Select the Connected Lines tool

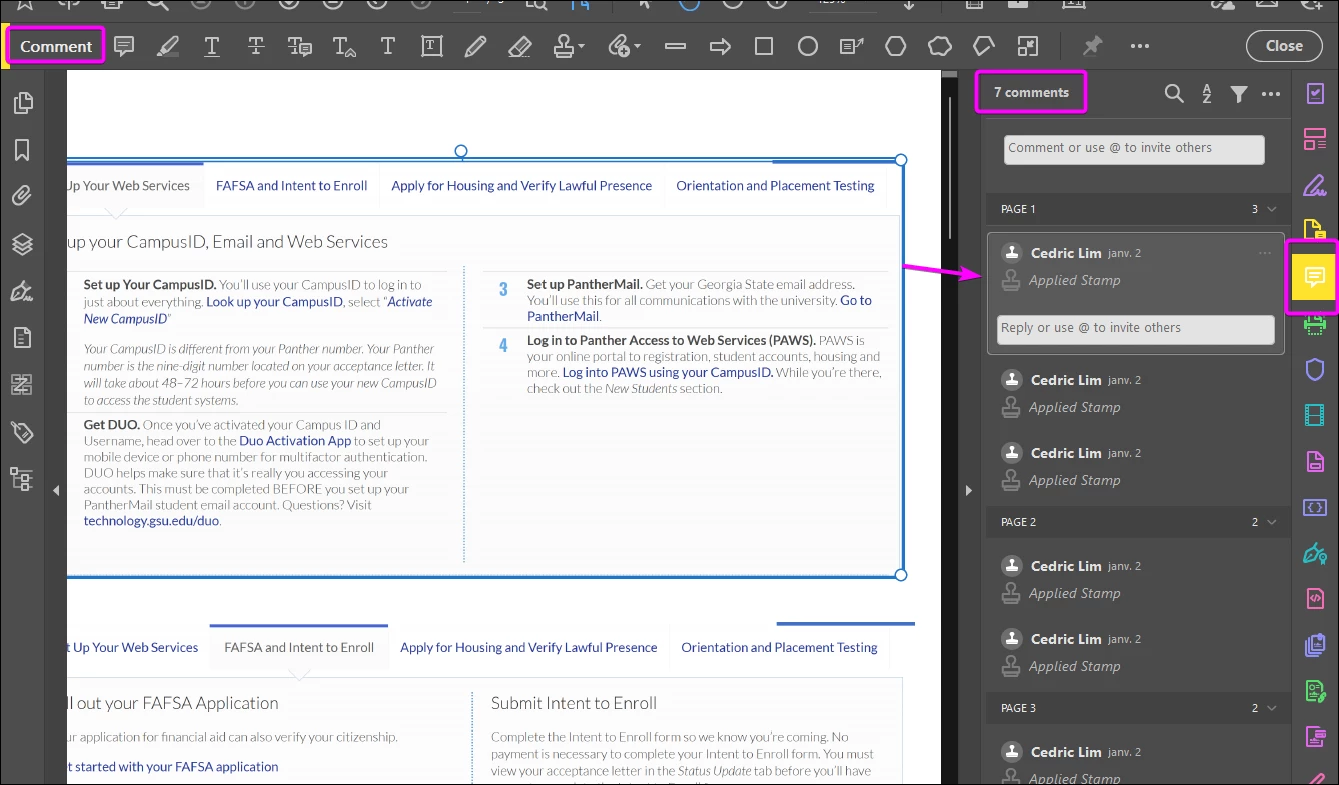(984, 46)
